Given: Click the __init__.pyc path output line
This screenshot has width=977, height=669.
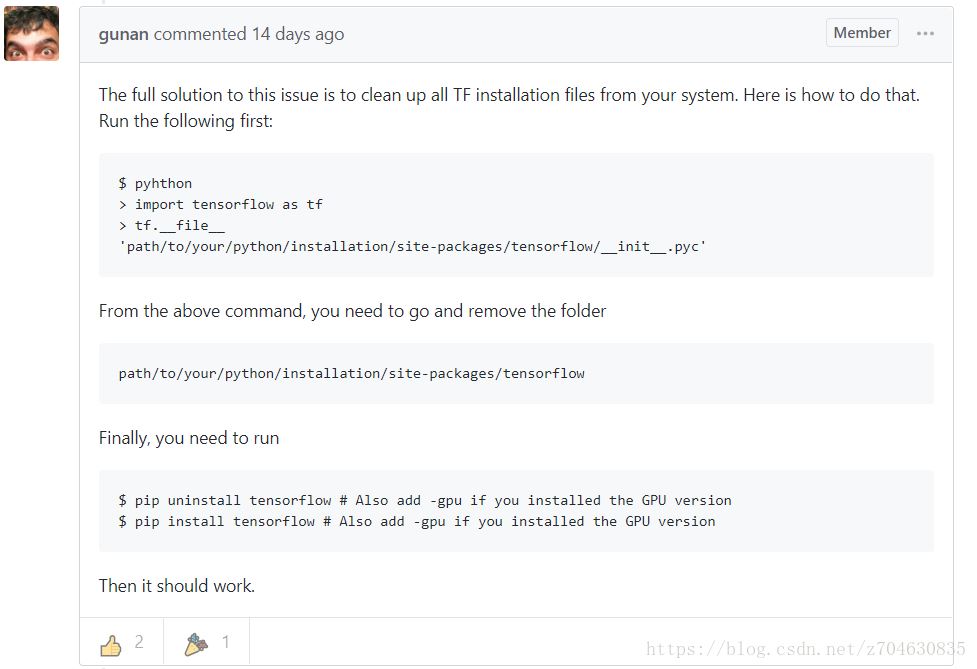Looking at the screenshot, I should click(x=412, y=246).
